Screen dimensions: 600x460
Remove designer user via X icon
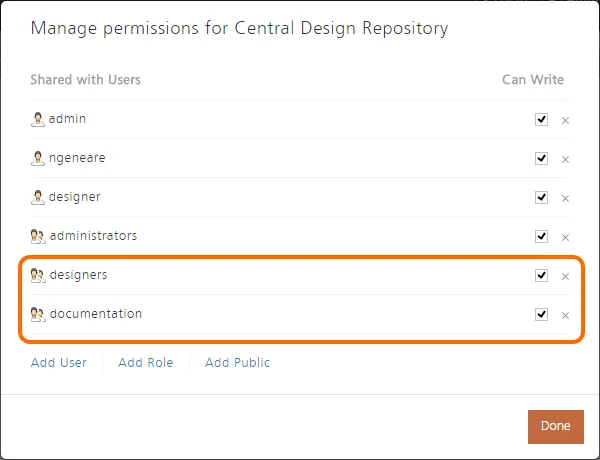pos(565,199)
